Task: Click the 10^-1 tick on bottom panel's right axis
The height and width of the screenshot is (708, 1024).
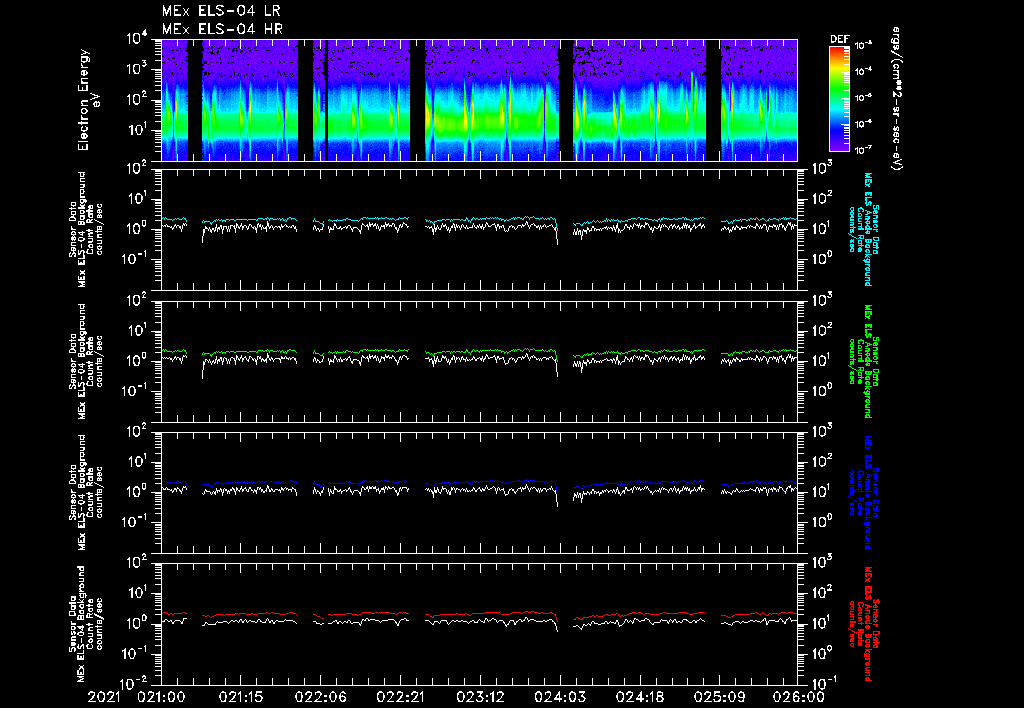Action: tap(825, 682)
